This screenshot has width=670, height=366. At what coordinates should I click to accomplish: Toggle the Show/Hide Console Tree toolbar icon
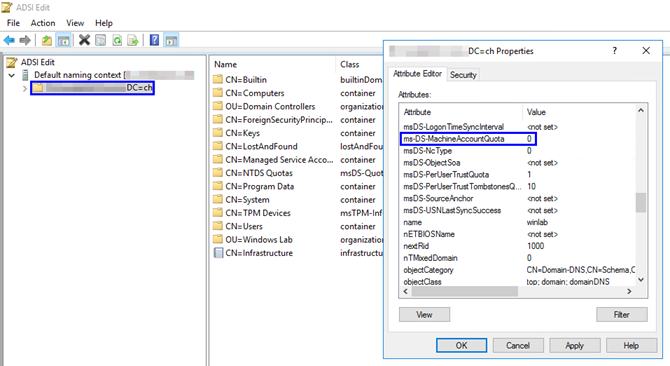pos(64,41)
